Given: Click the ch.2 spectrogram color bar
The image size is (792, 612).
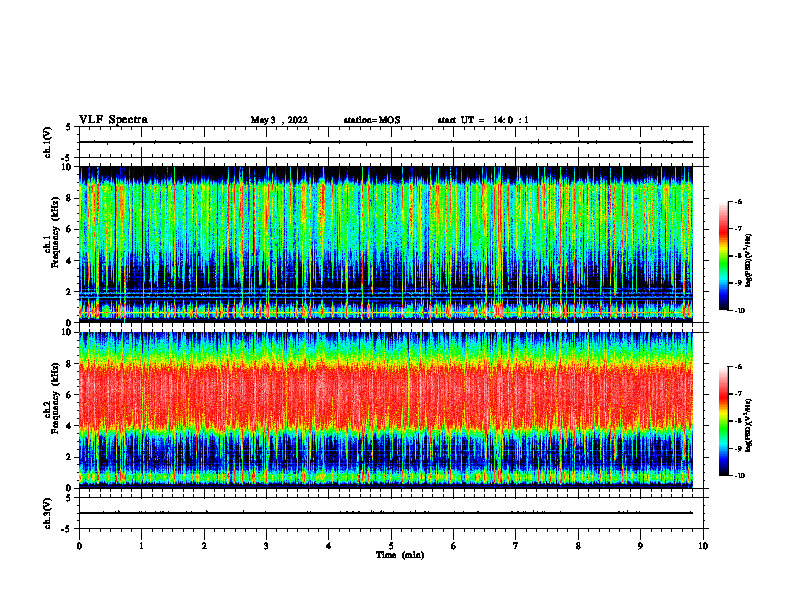Looking at the screenshot, I should click(x=723, y=421).
